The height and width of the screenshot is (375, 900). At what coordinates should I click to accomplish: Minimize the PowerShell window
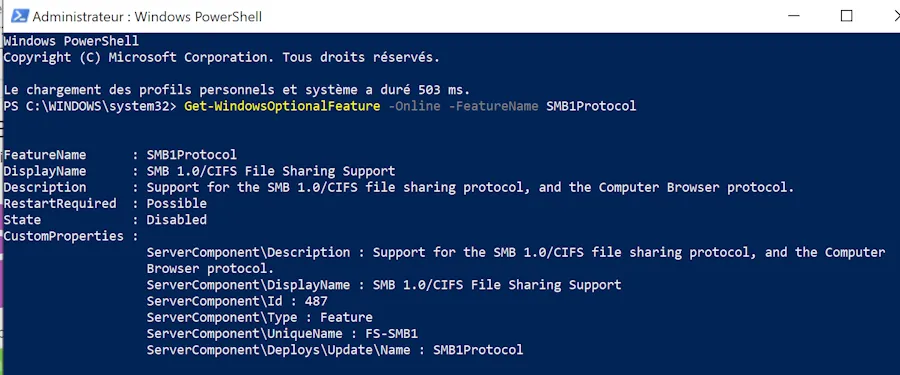794,16
